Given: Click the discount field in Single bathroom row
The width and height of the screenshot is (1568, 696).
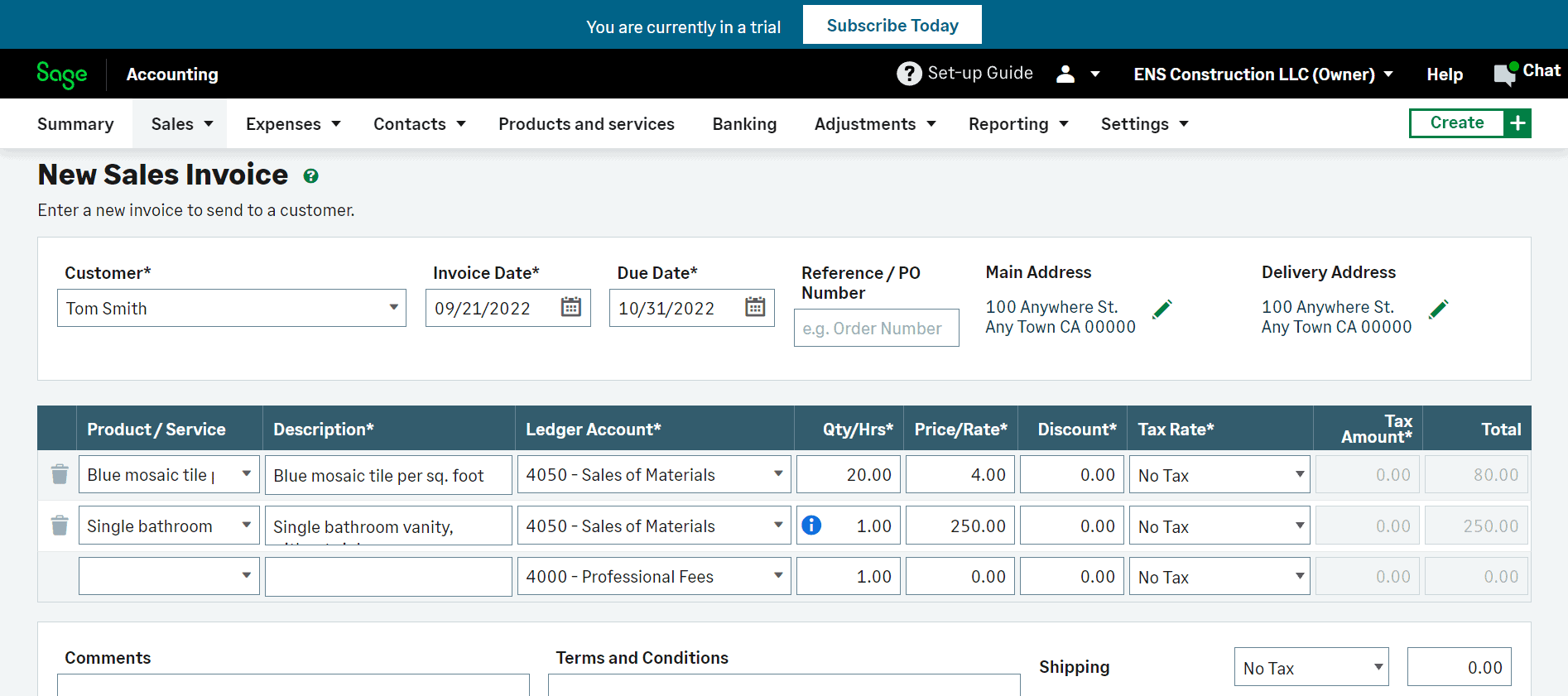Looking at the screenshot, I should (1072, 526).
